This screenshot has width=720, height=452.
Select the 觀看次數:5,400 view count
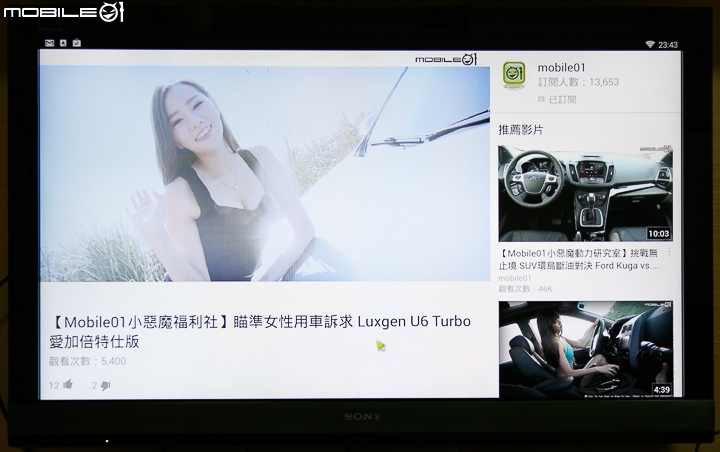87,361
